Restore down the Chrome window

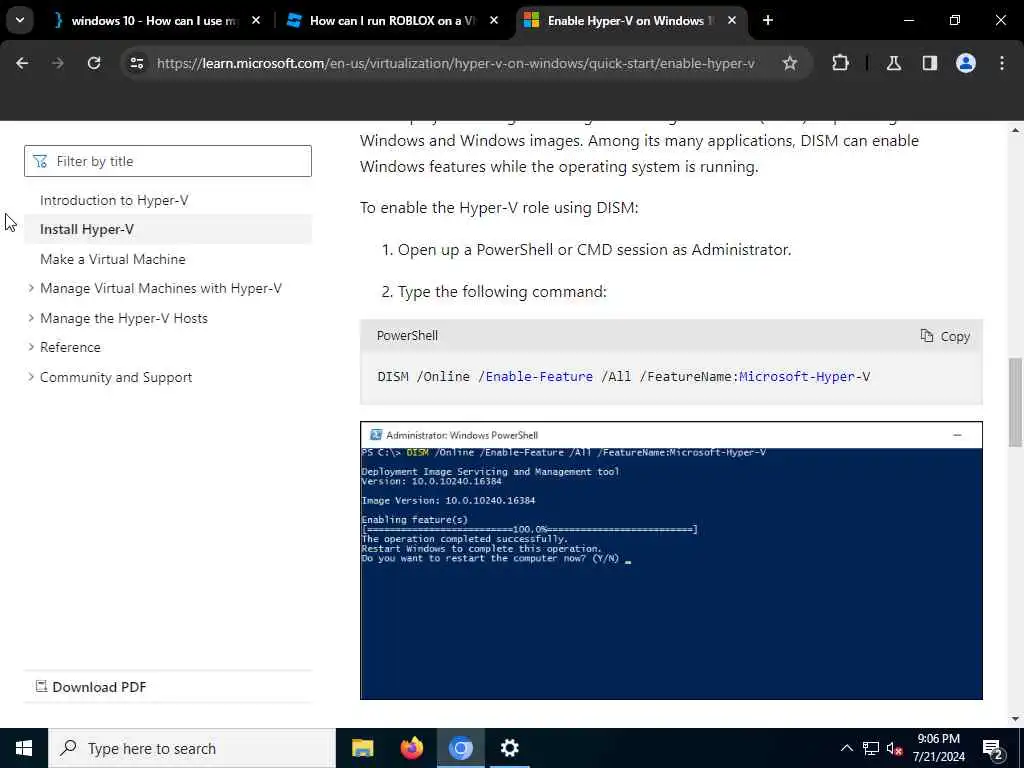955,20
